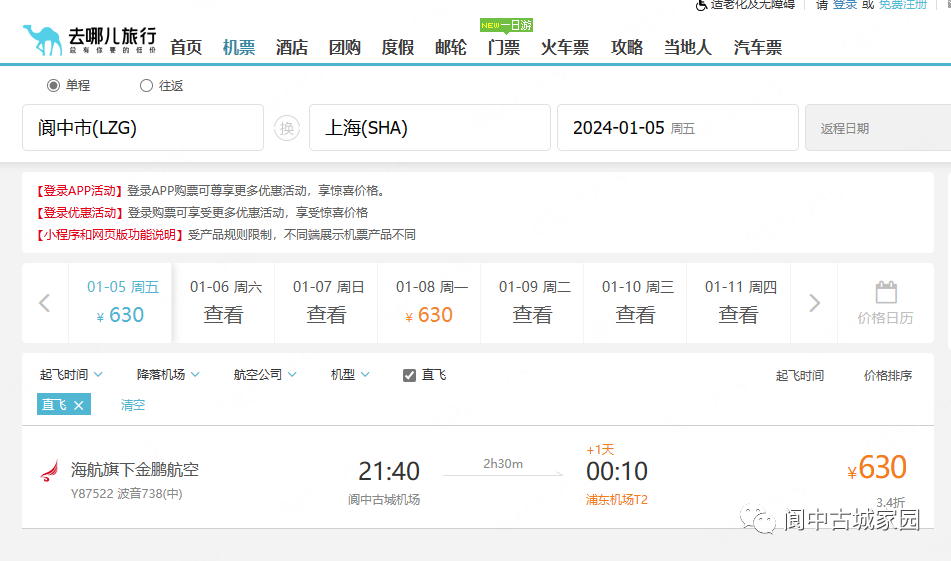
Task: Click the 【小程序和网页版功能说明】 notice
Action: click(110, 235)
